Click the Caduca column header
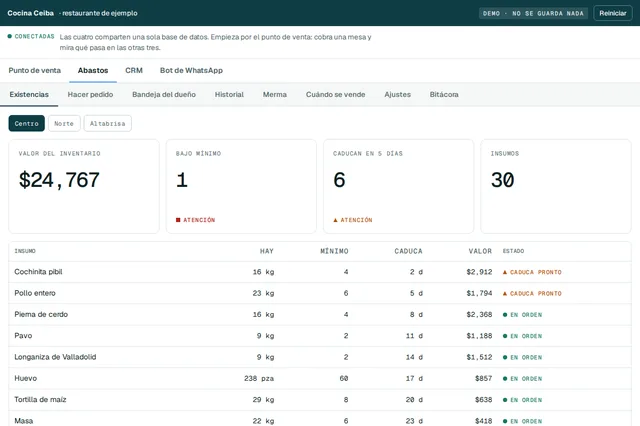Viewport: 640px width, 426px height. point(408,251)
